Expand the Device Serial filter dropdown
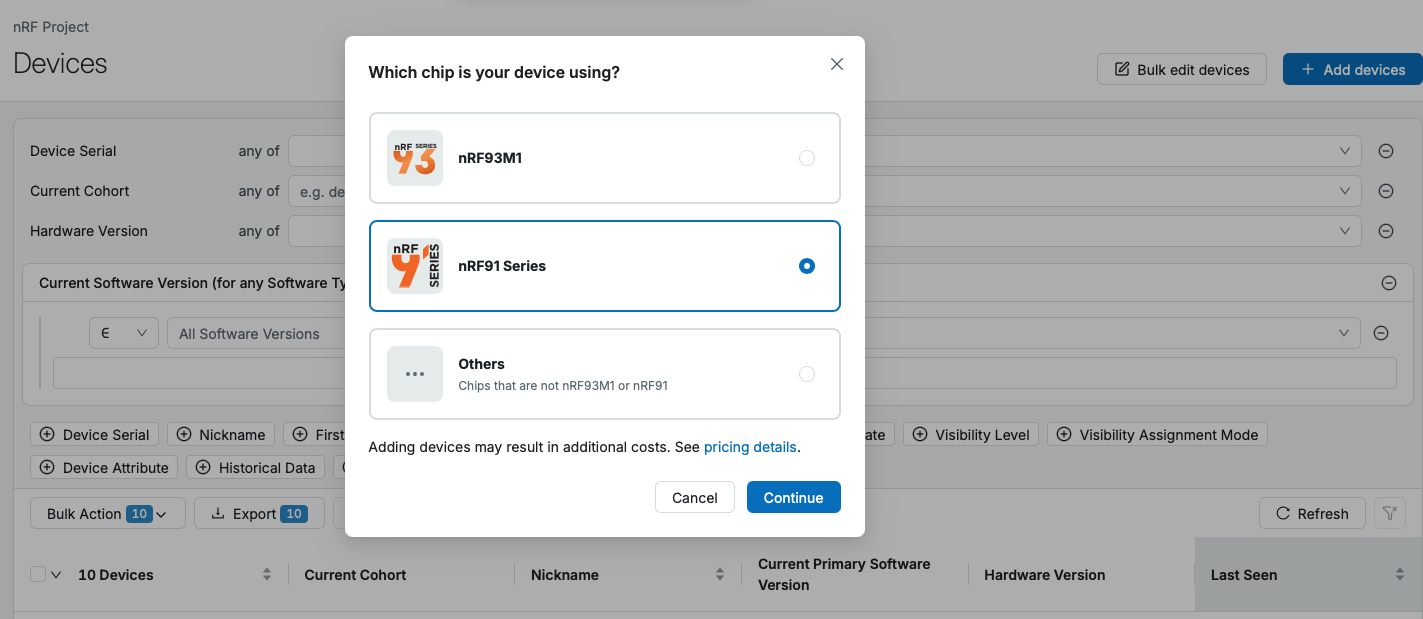Screen dimensions: 1423x619 click(1345, 151)
